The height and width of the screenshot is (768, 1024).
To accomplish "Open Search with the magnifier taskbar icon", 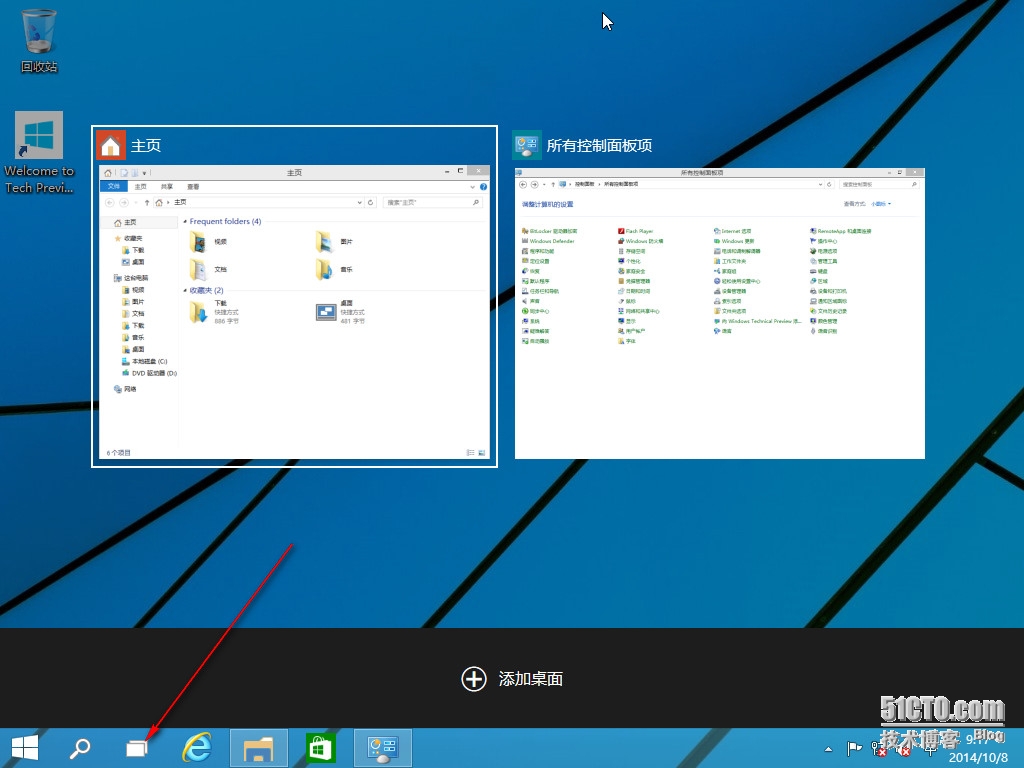I will [80, 748].
